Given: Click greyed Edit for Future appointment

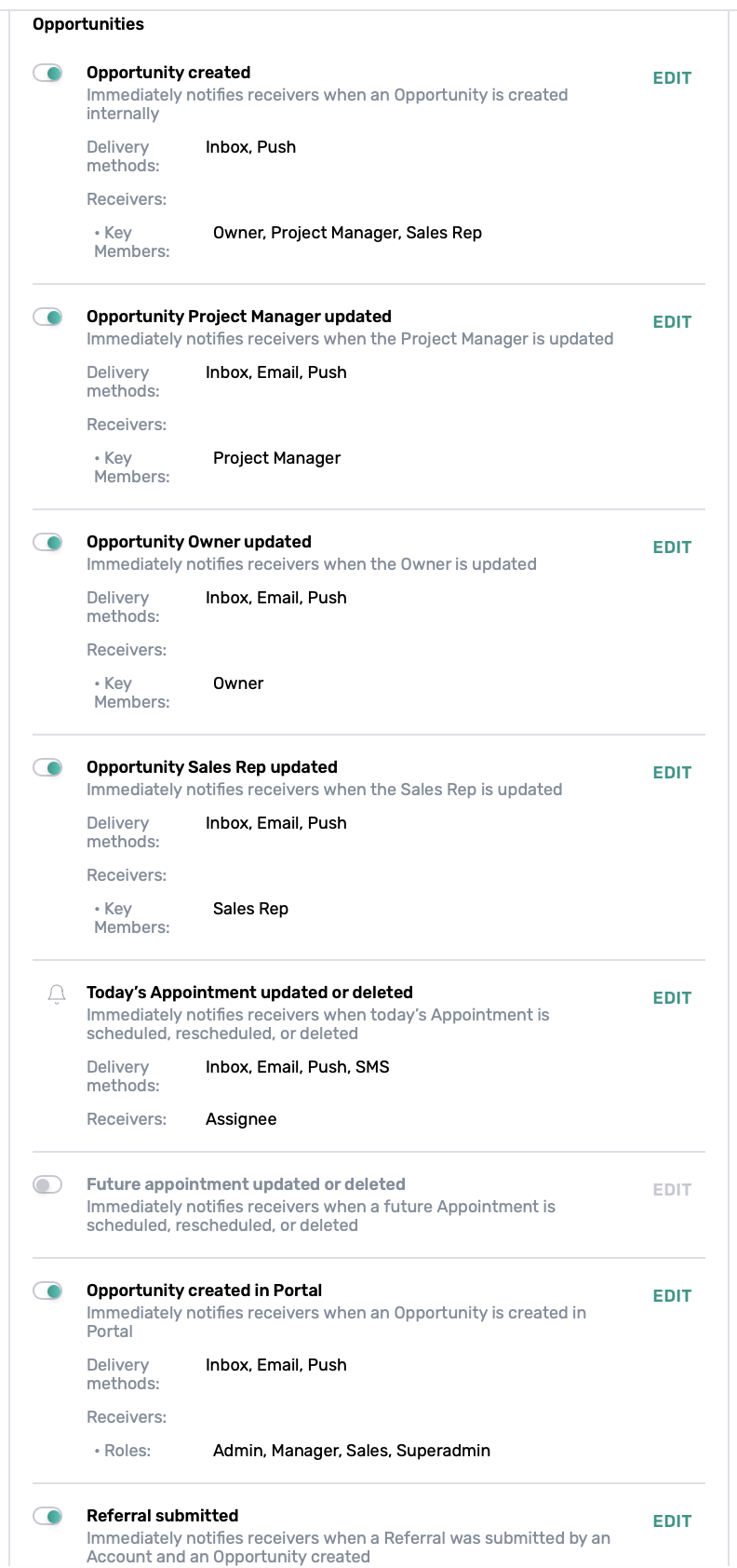Looking at the screenshot, I should [x=672, y=1190].
